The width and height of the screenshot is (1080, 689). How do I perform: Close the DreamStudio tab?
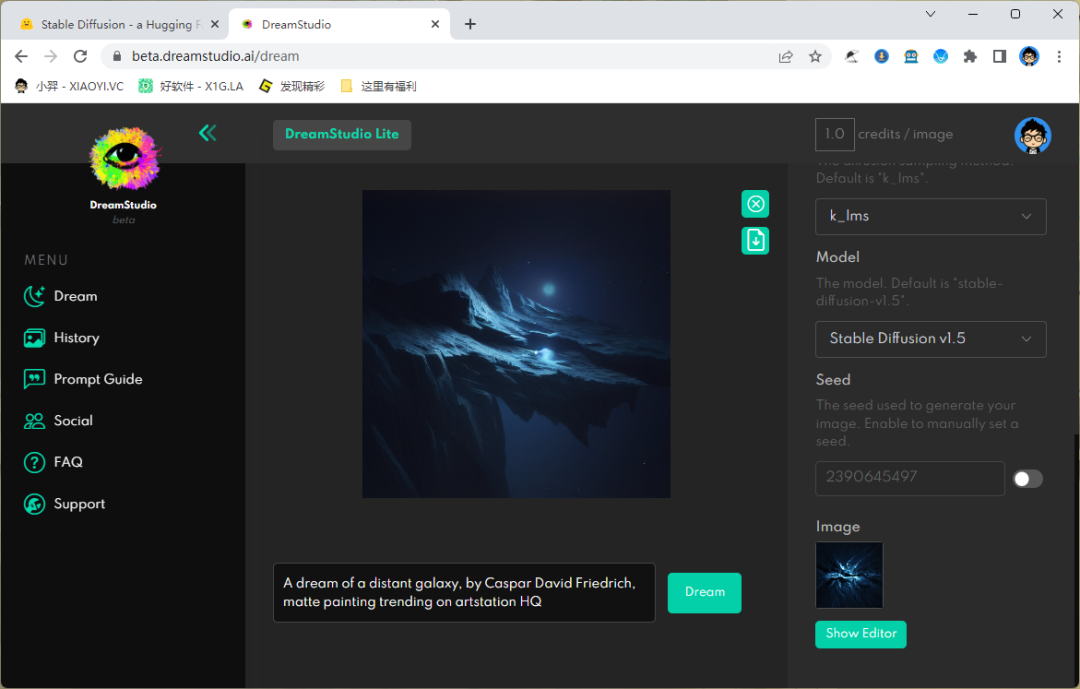point(435,24)
